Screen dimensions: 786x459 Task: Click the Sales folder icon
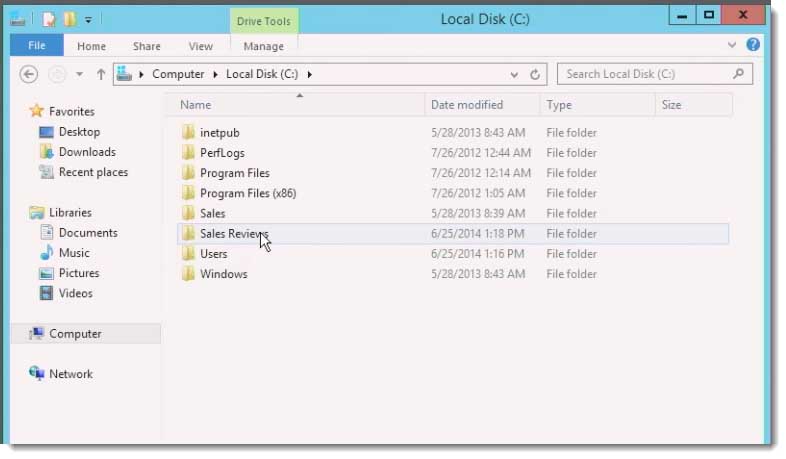click(x=188, y=213)
